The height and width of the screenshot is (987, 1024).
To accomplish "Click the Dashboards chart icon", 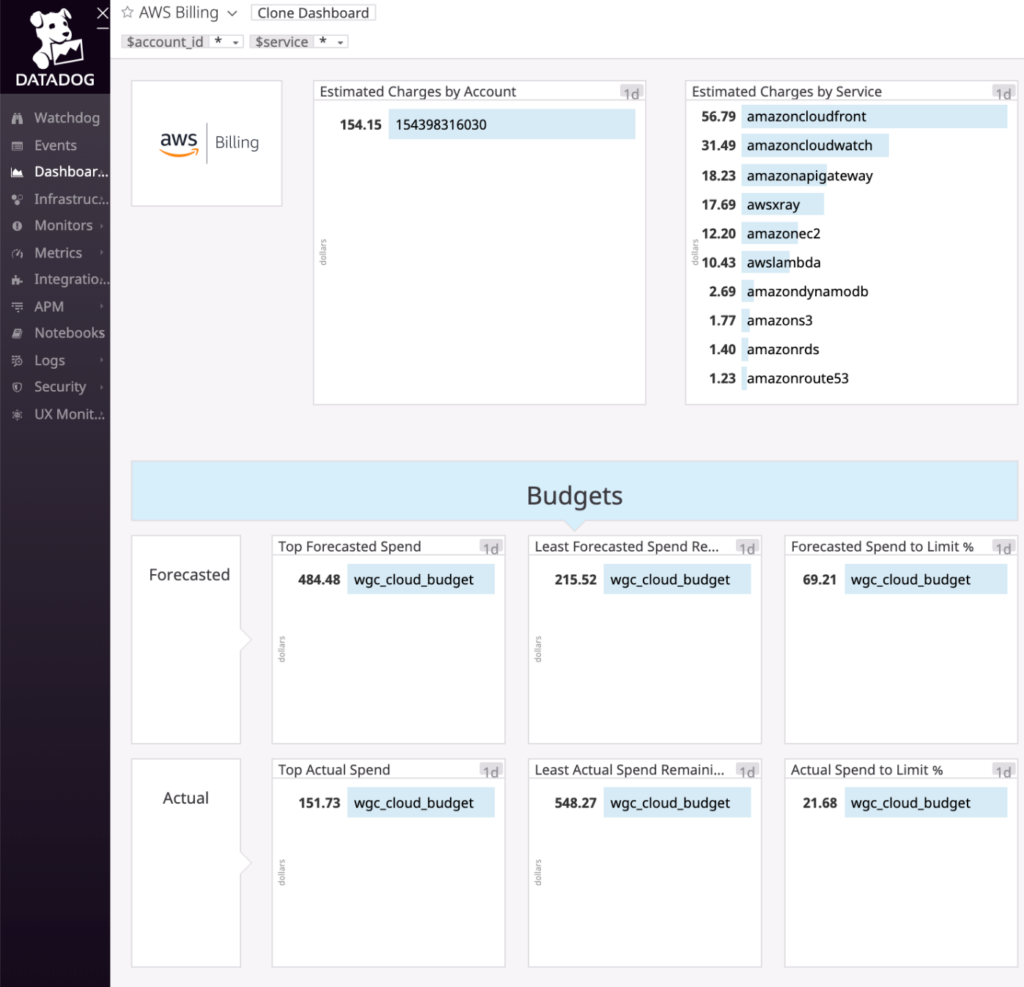I will (17, 172).
